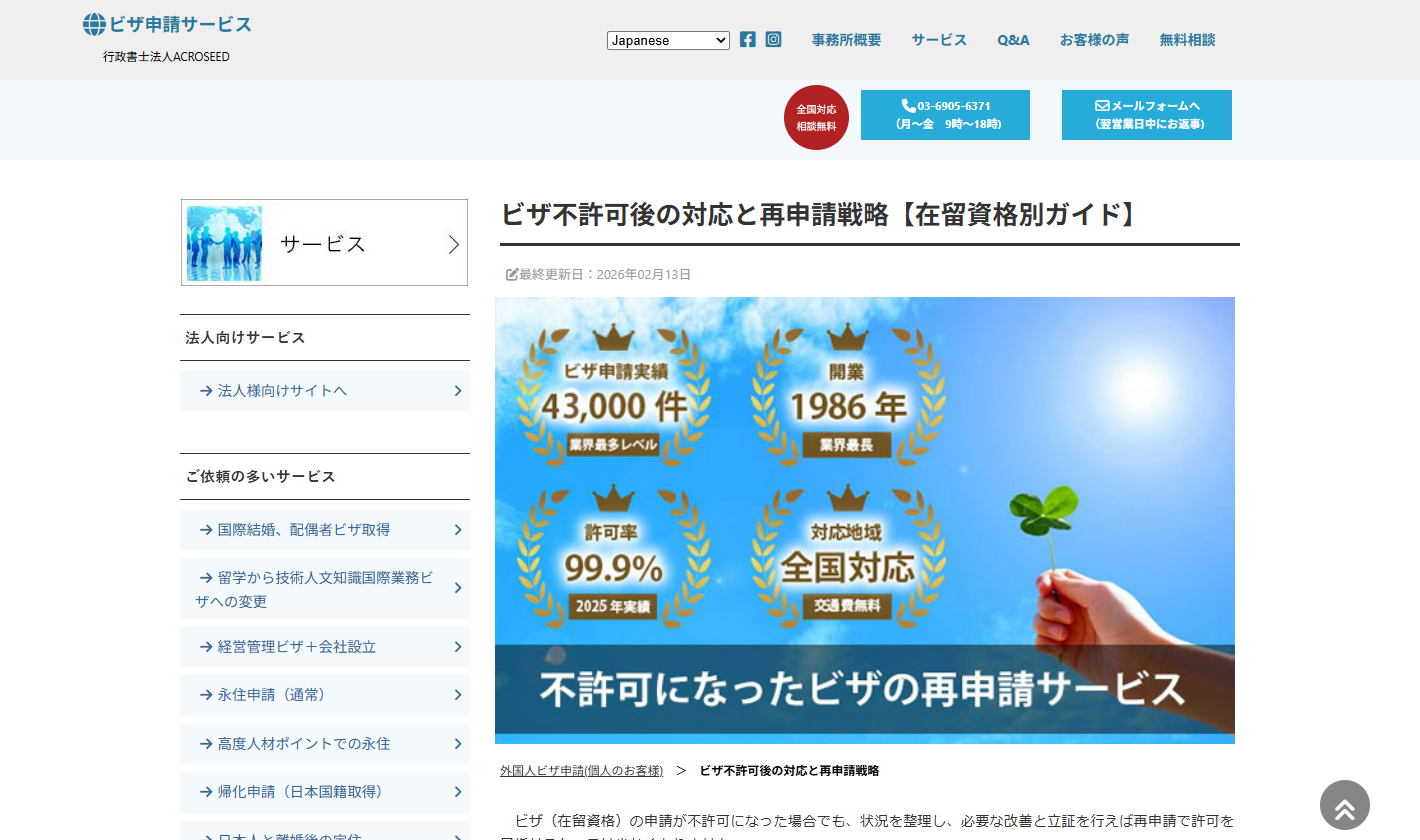Open the Japanese language dropdown
1420x840 pixels.
pos(668,40)
